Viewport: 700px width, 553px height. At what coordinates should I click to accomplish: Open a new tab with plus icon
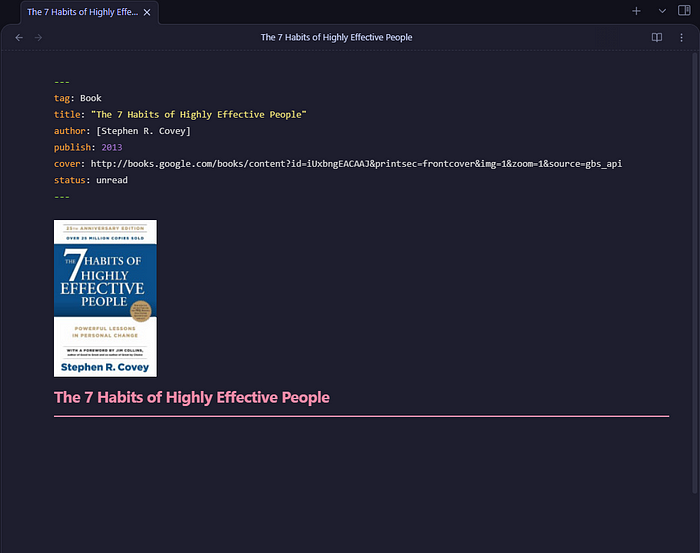(x=636, y=11)
